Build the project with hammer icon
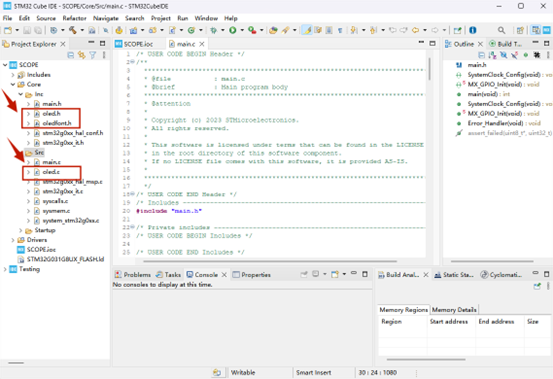The width and height of the screenshot is (553, 379). (73, 30)
